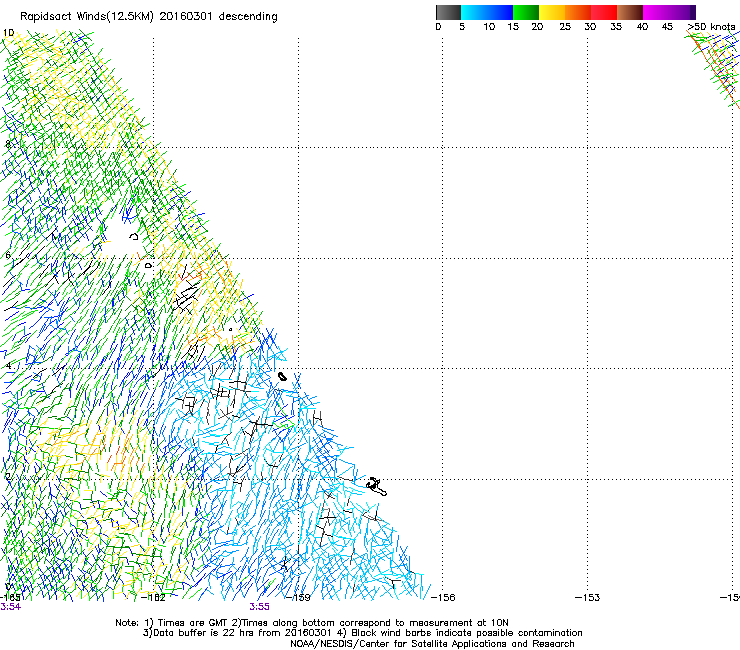Screen dimensions: 740x650
Task: Click the '0' label under the color legend
Action: 438,27
